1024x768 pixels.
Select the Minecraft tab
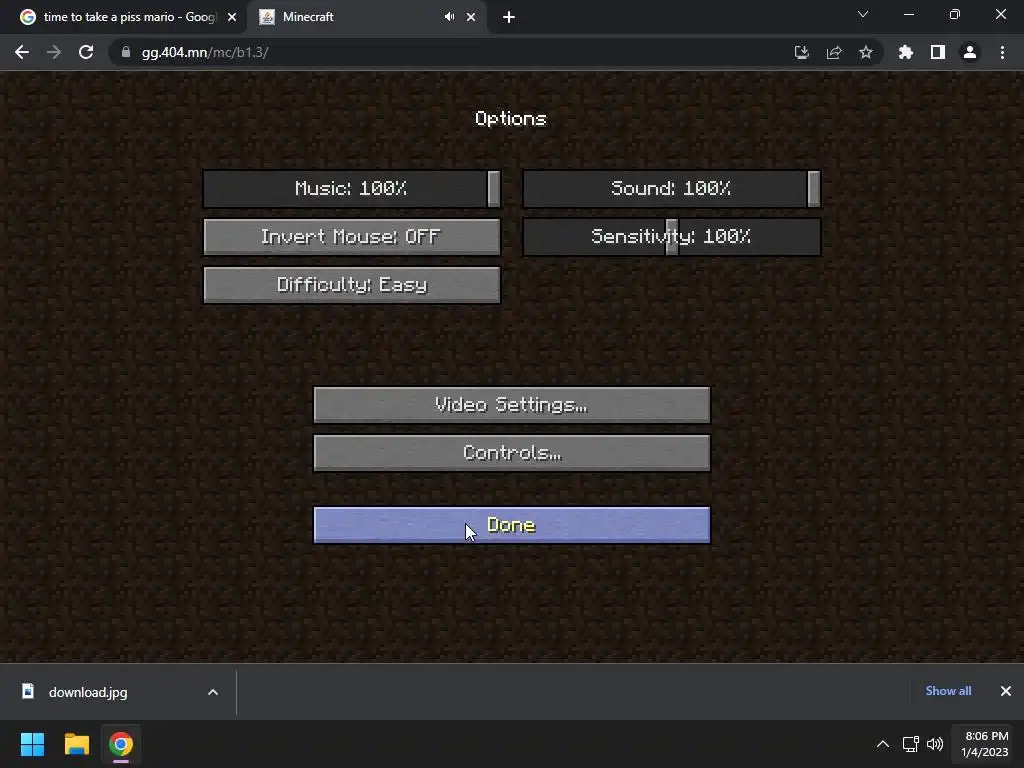click(x=366, y=17)
